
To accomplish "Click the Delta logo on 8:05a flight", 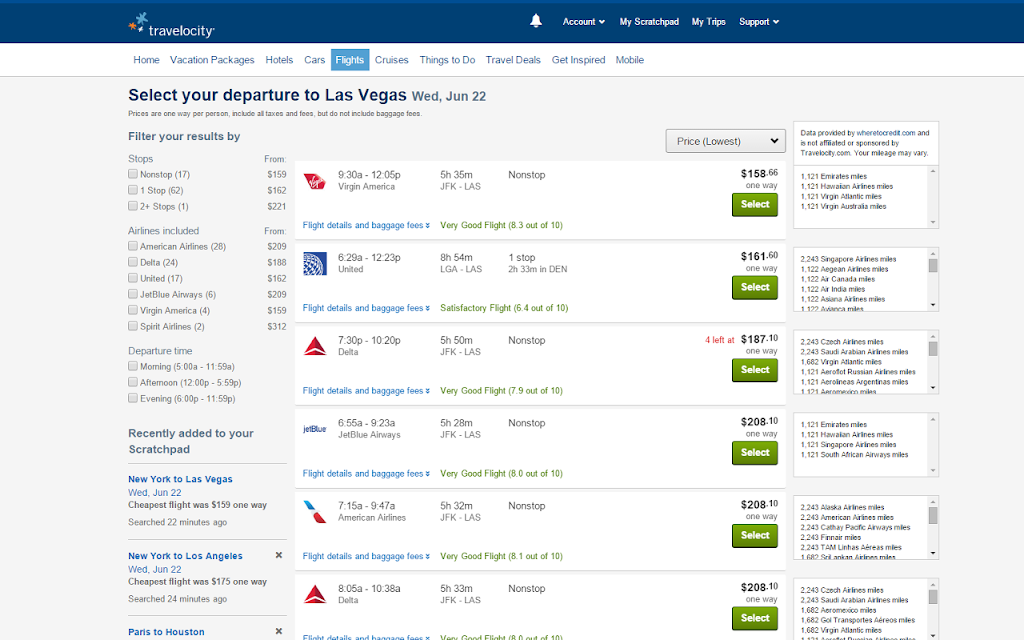I will click(315, 594).
